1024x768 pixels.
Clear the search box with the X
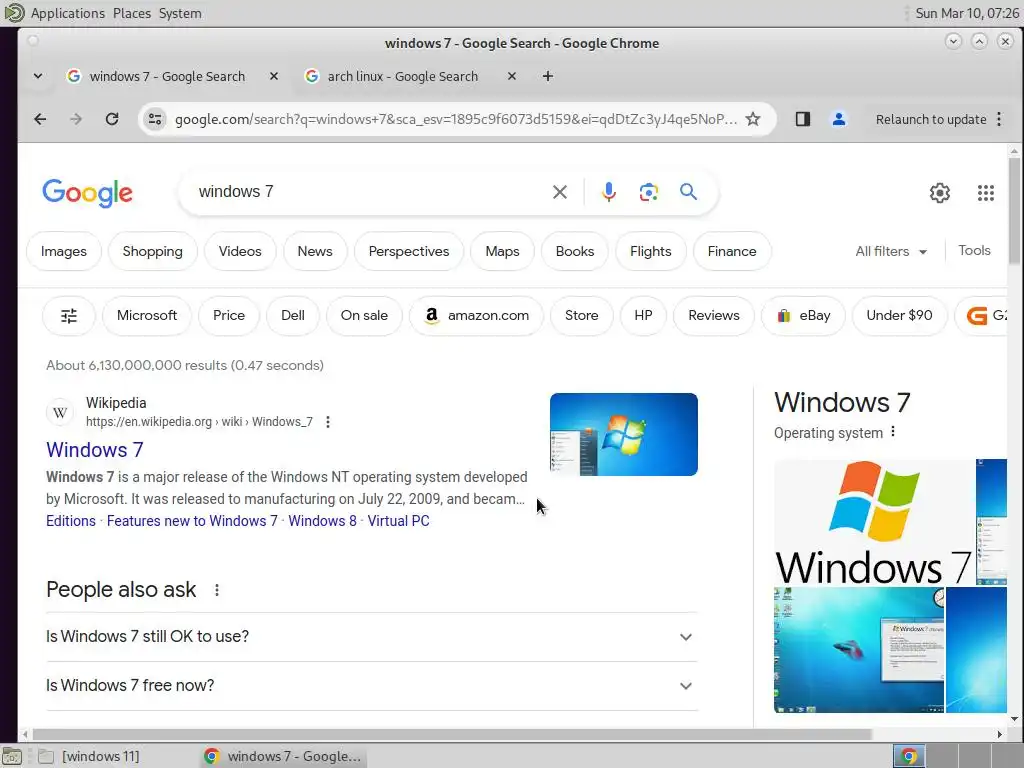pos(560,192)
